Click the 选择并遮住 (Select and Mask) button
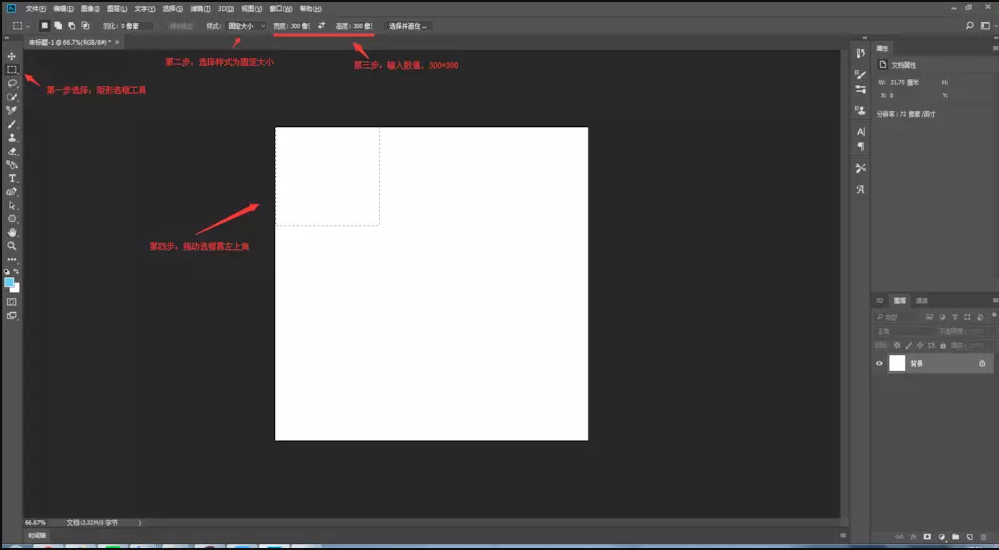 tap(408, 26)
